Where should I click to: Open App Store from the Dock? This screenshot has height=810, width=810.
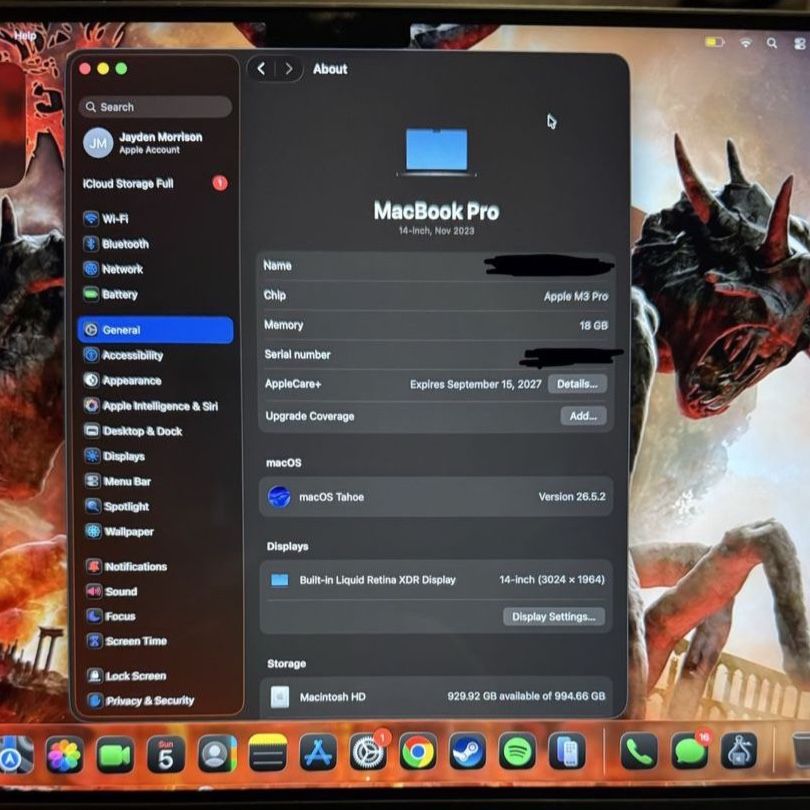[318, 753]
